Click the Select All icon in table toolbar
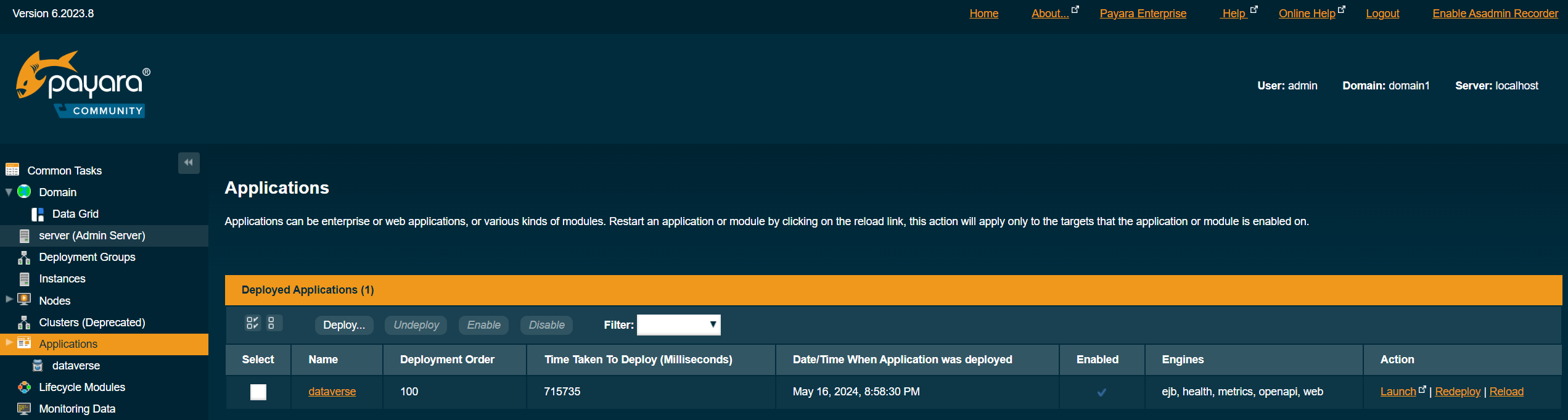Viewport: 1568px width, 420px height. (252, 323)
